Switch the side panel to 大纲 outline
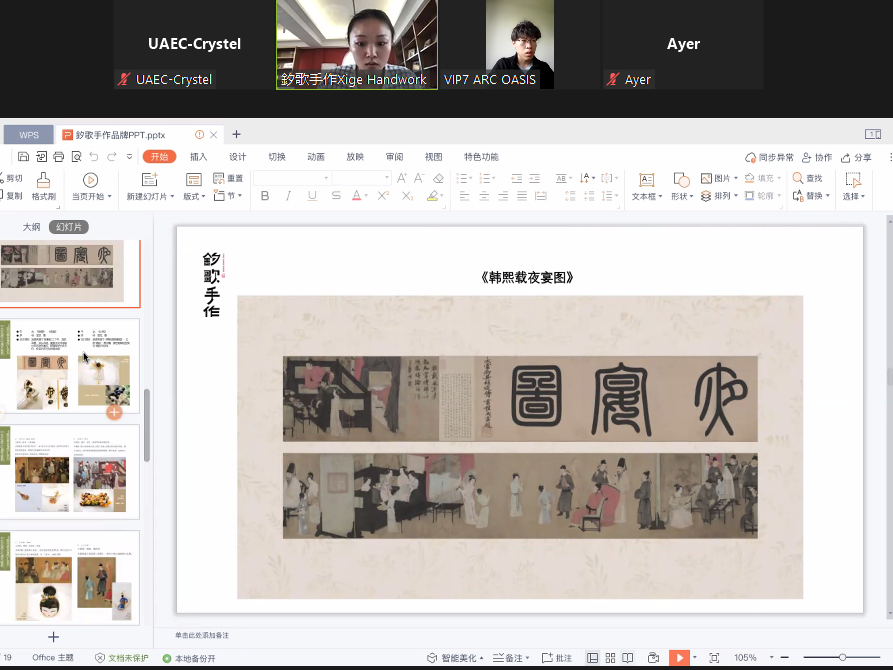Viewport: 893px width, 670px height. [x=31, y=227]
